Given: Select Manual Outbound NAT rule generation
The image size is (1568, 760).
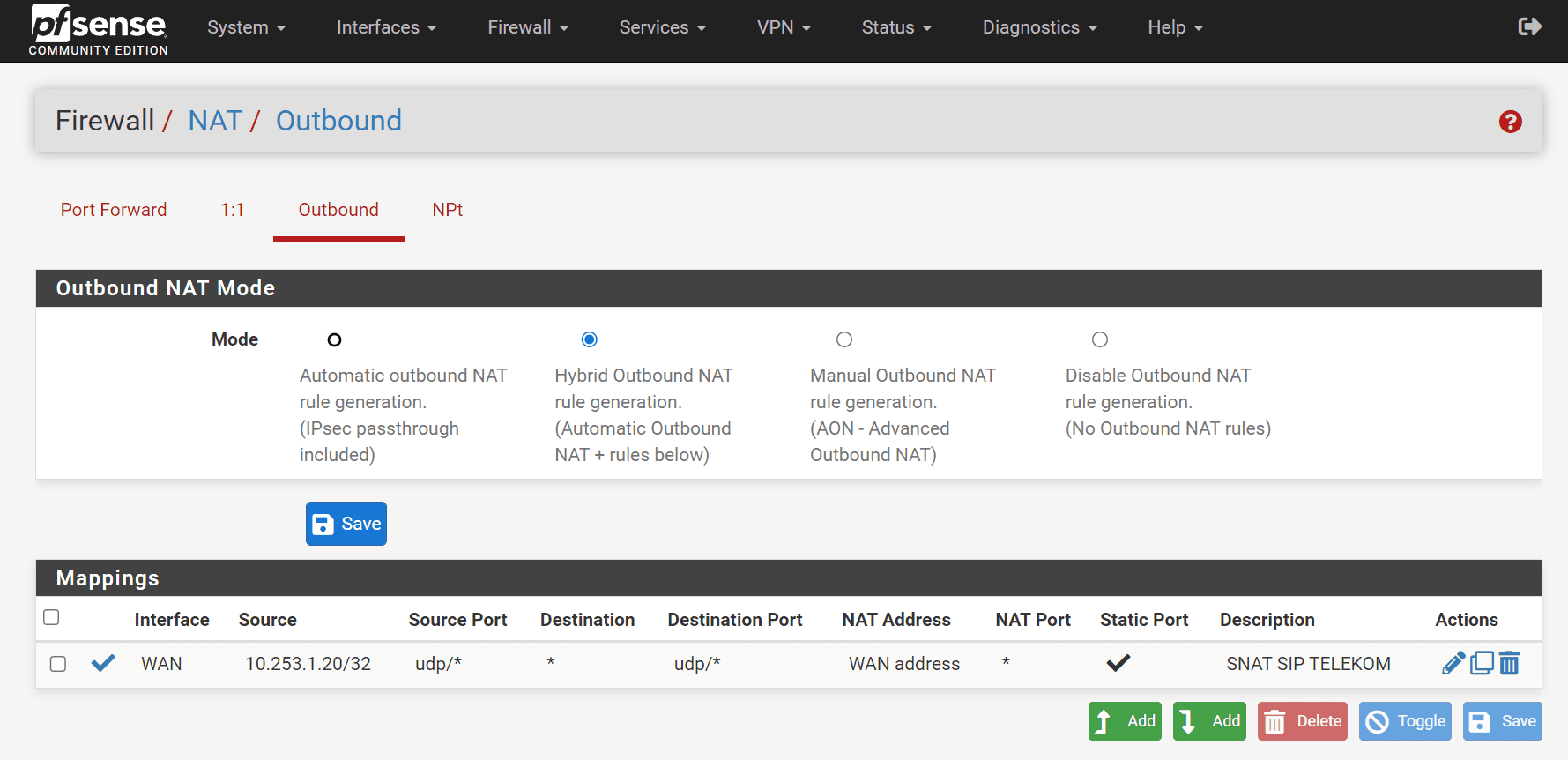Looking at the screenshot, I should coord(844,339).
